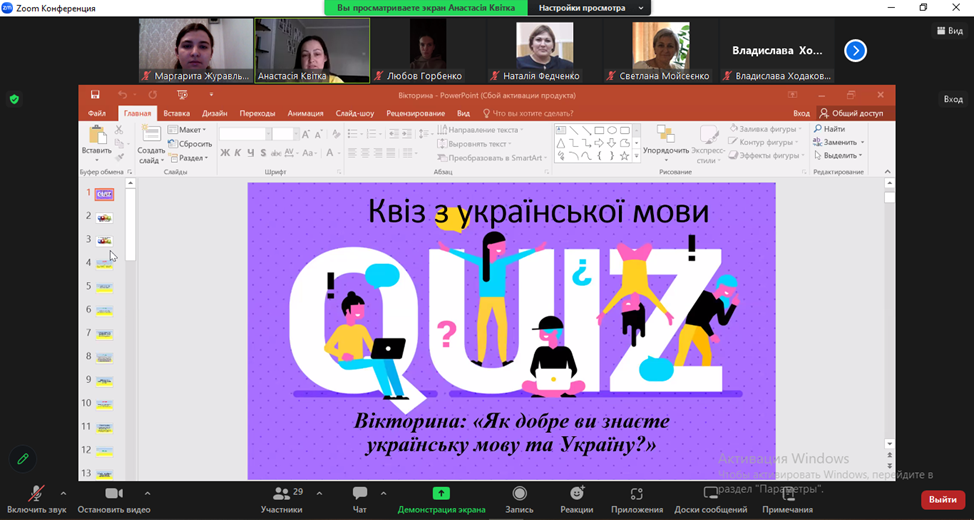Toggle italic К formatting
This screenshot has width=974, height=520.
coord(238,153)
